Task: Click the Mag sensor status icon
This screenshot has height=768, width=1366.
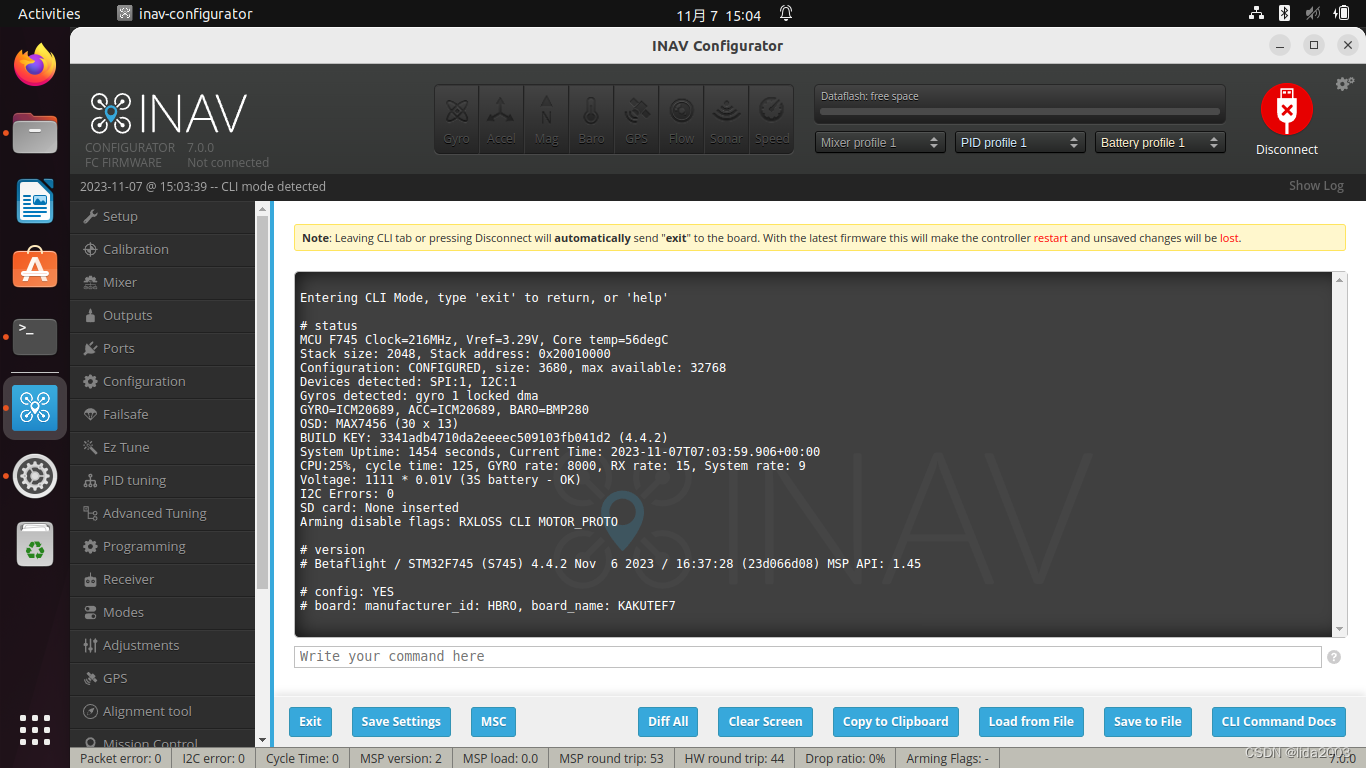Action: [546, 119]
